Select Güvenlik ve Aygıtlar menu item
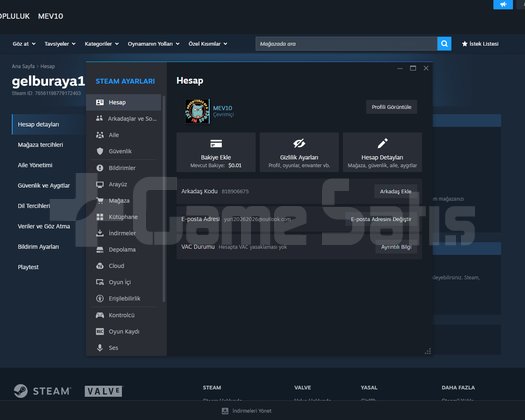 pyautogui.click(x=44, y=186)
